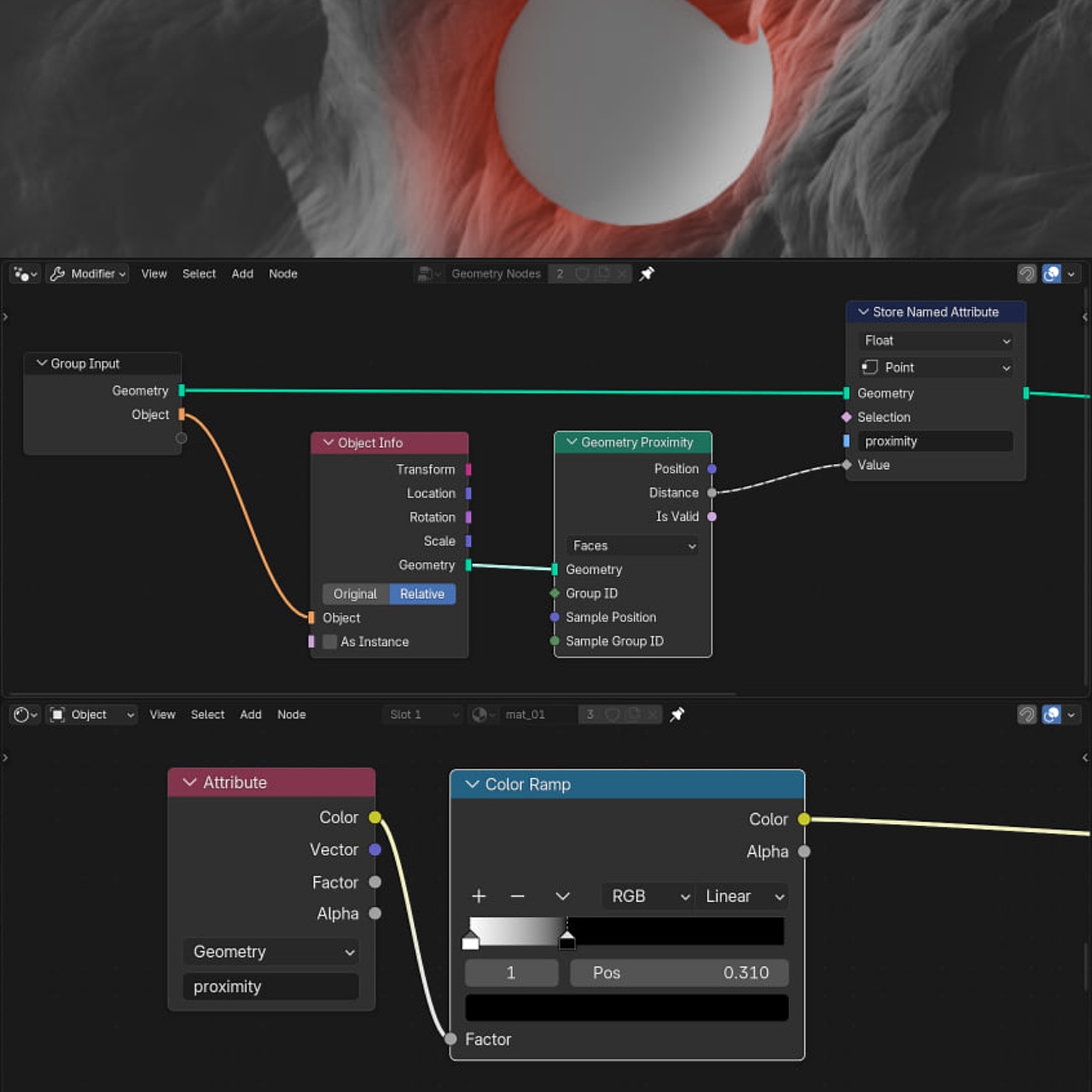Image resolution: width=1092 pixels, height=1092 pixels.
Task: Click the Pos 0.310 position slider
Action: click(679, 973)
